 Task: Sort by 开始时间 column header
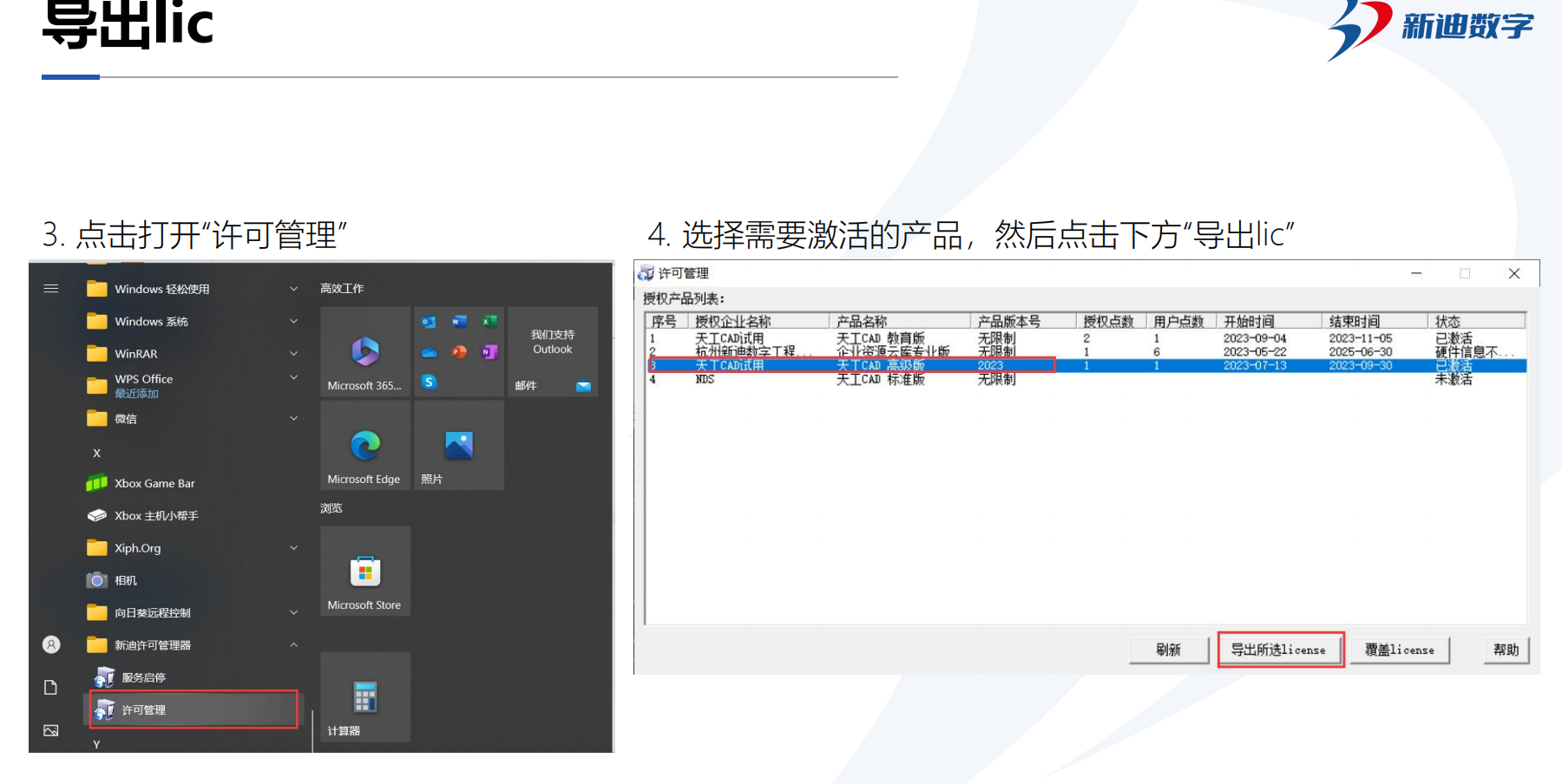(1269, 321)
